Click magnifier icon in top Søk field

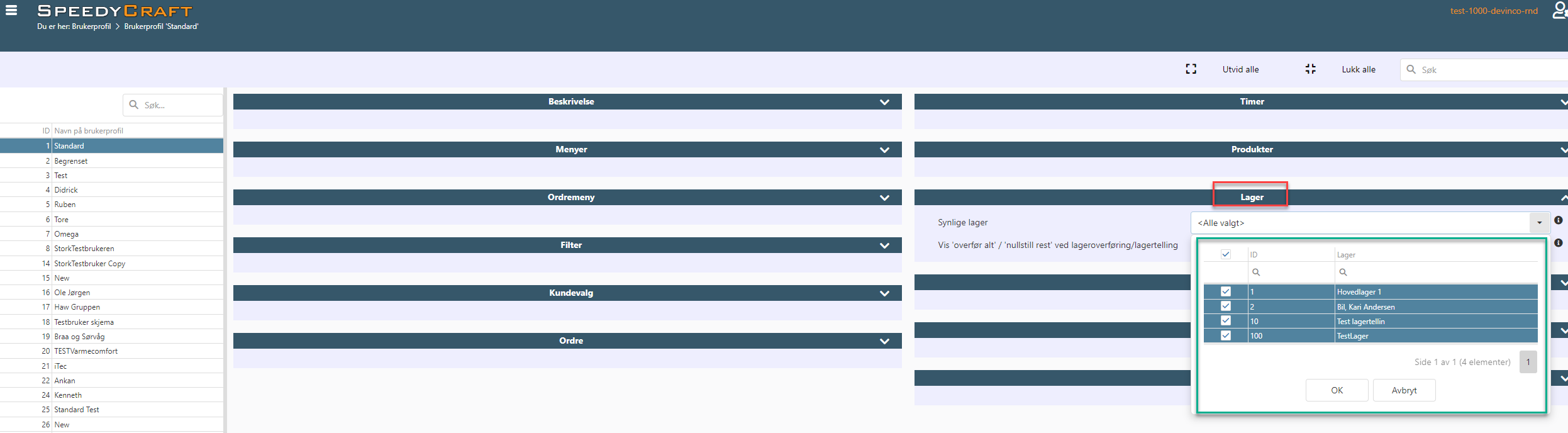click(x=1411, y=69)
